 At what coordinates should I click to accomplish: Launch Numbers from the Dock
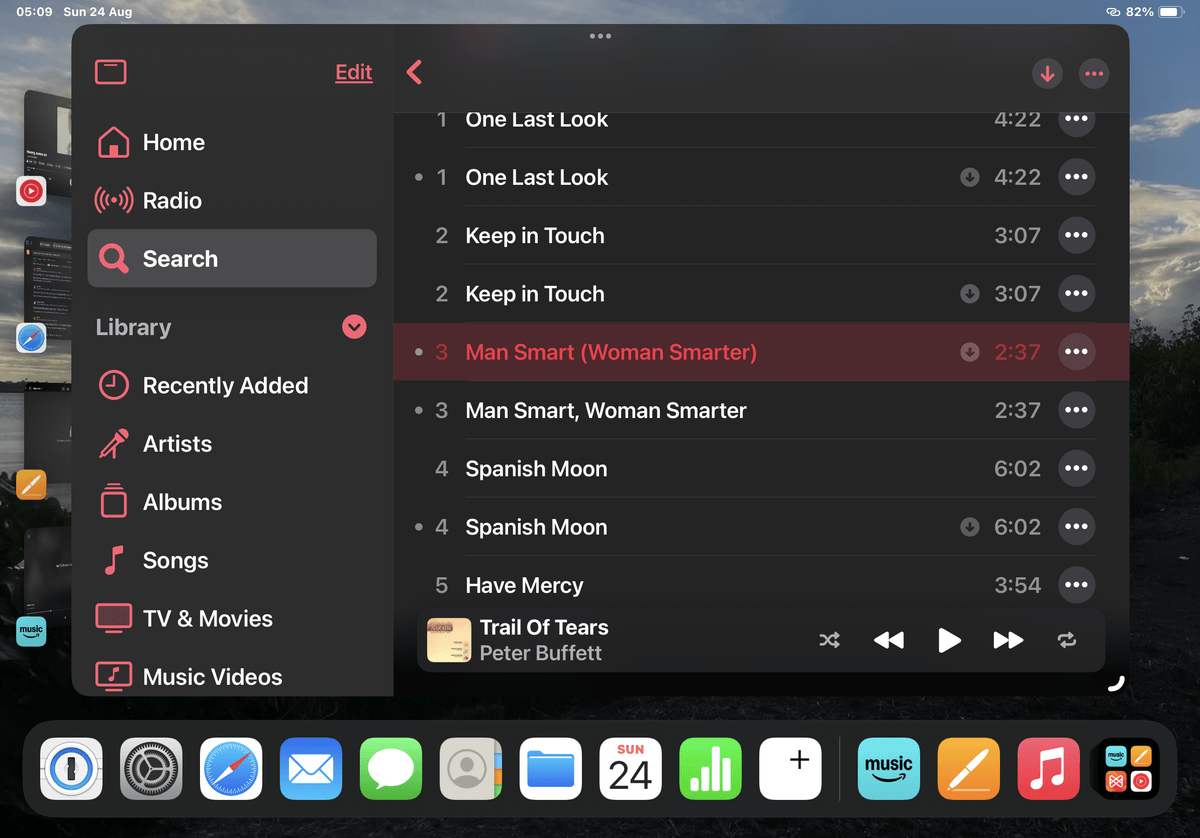tap(711, 769)
